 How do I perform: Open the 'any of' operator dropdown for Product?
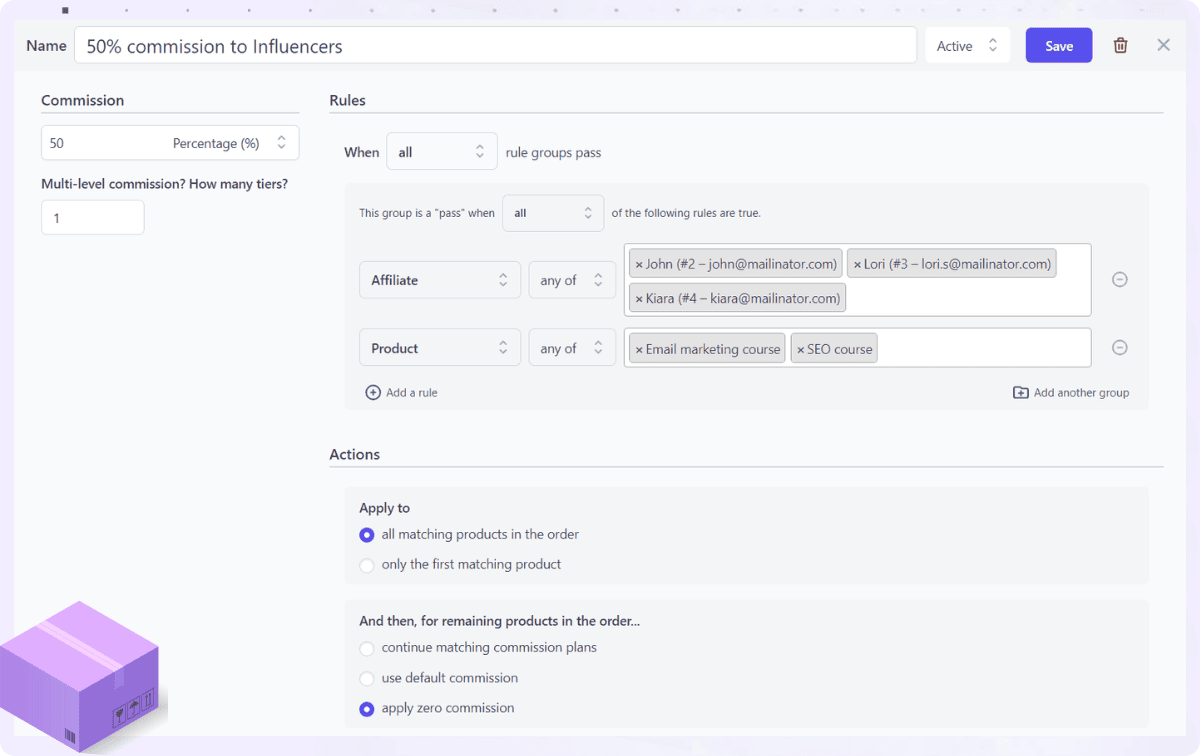pos(572,347)
